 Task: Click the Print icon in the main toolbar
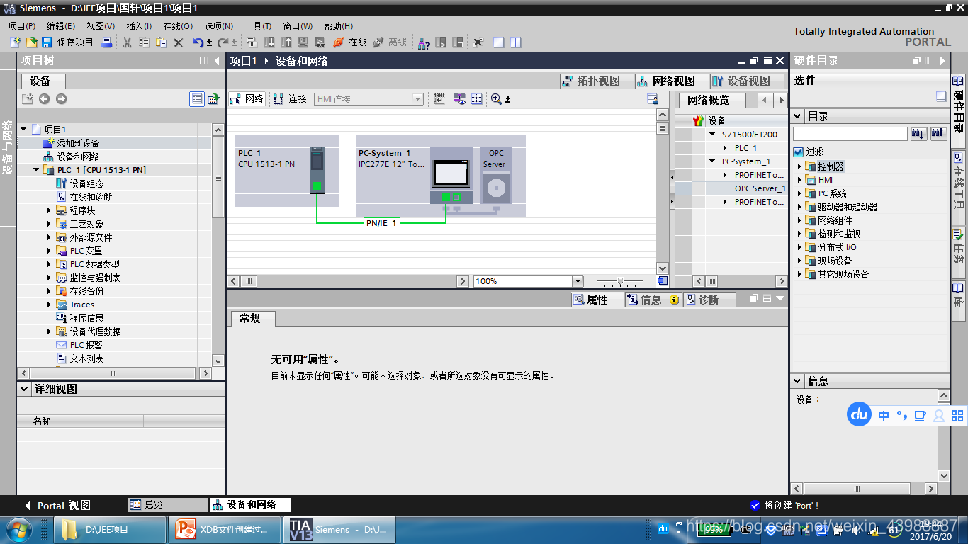pyautogui.click(x=107, y=42)
